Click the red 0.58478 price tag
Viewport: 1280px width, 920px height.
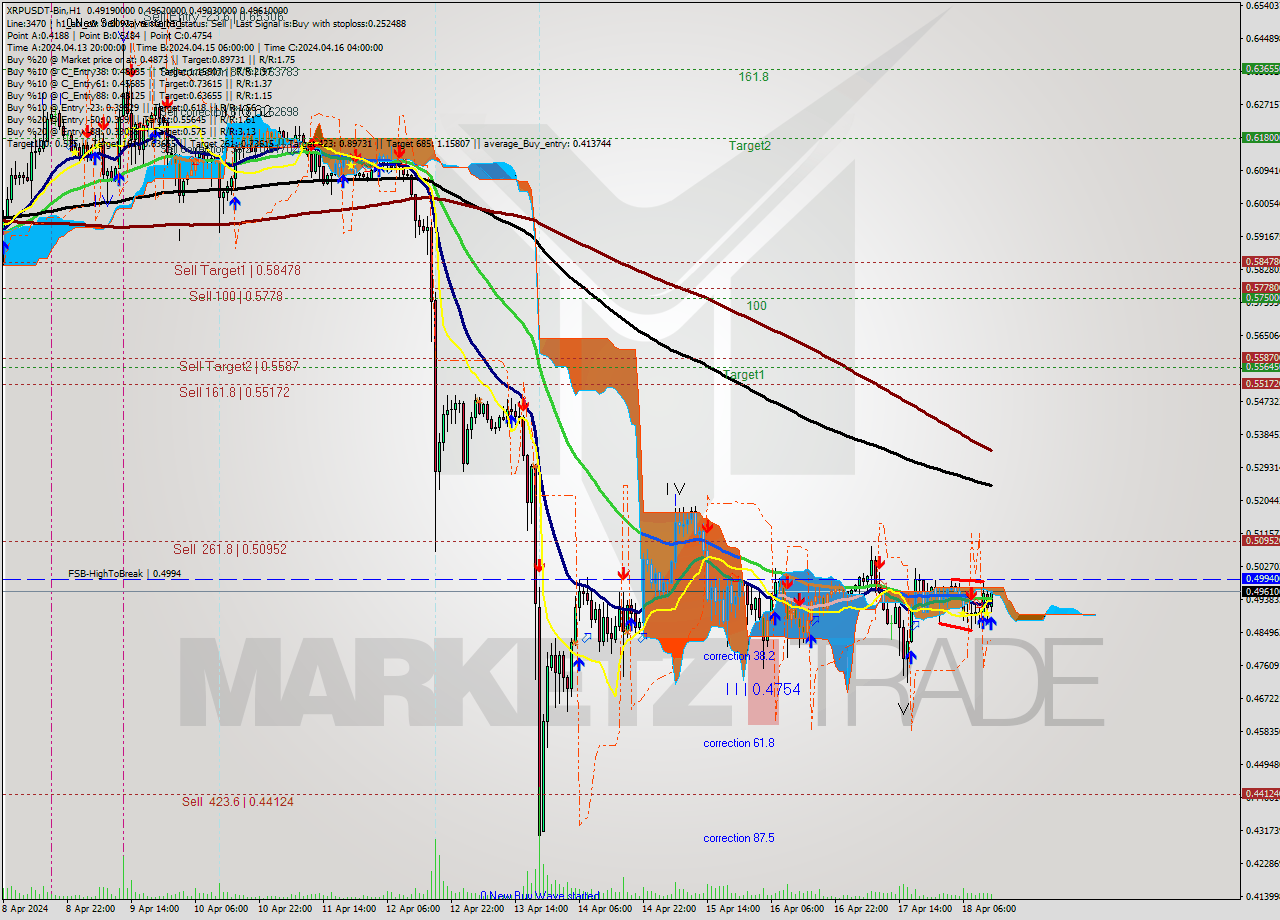tap(1260, 262)
